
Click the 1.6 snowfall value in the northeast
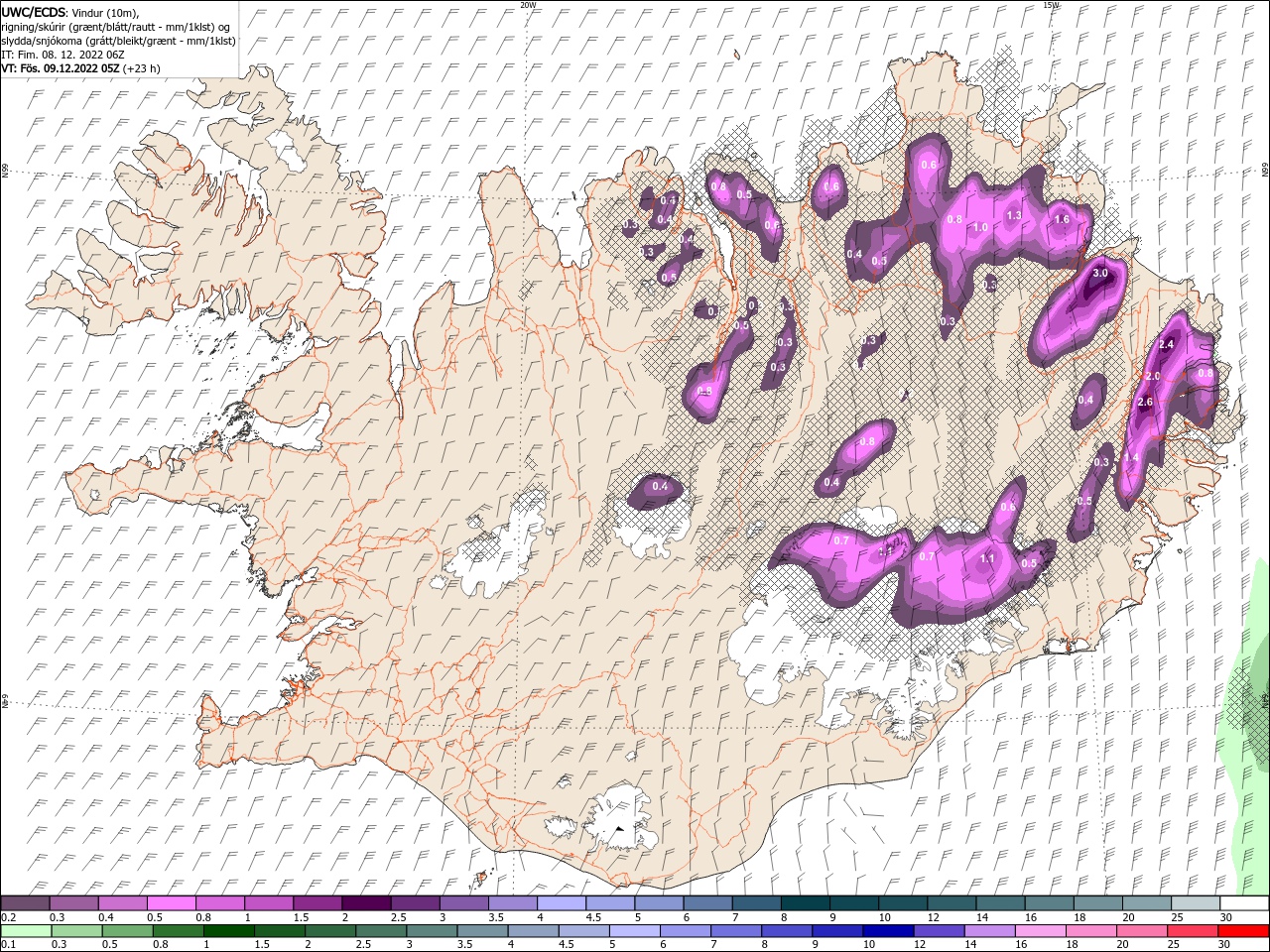click(x=1061, y=219)
